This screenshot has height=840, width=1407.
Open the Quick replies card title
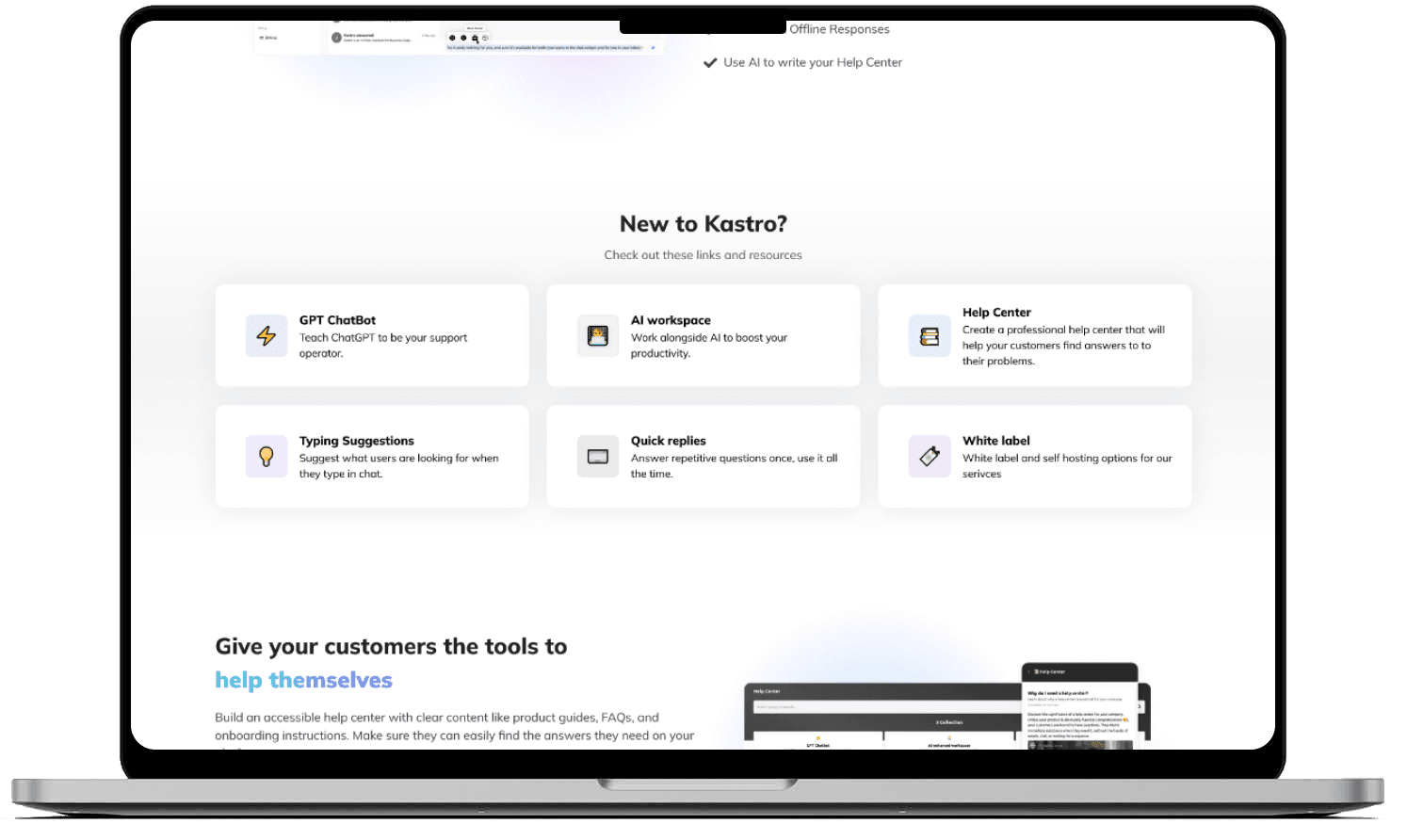[669, 441]
